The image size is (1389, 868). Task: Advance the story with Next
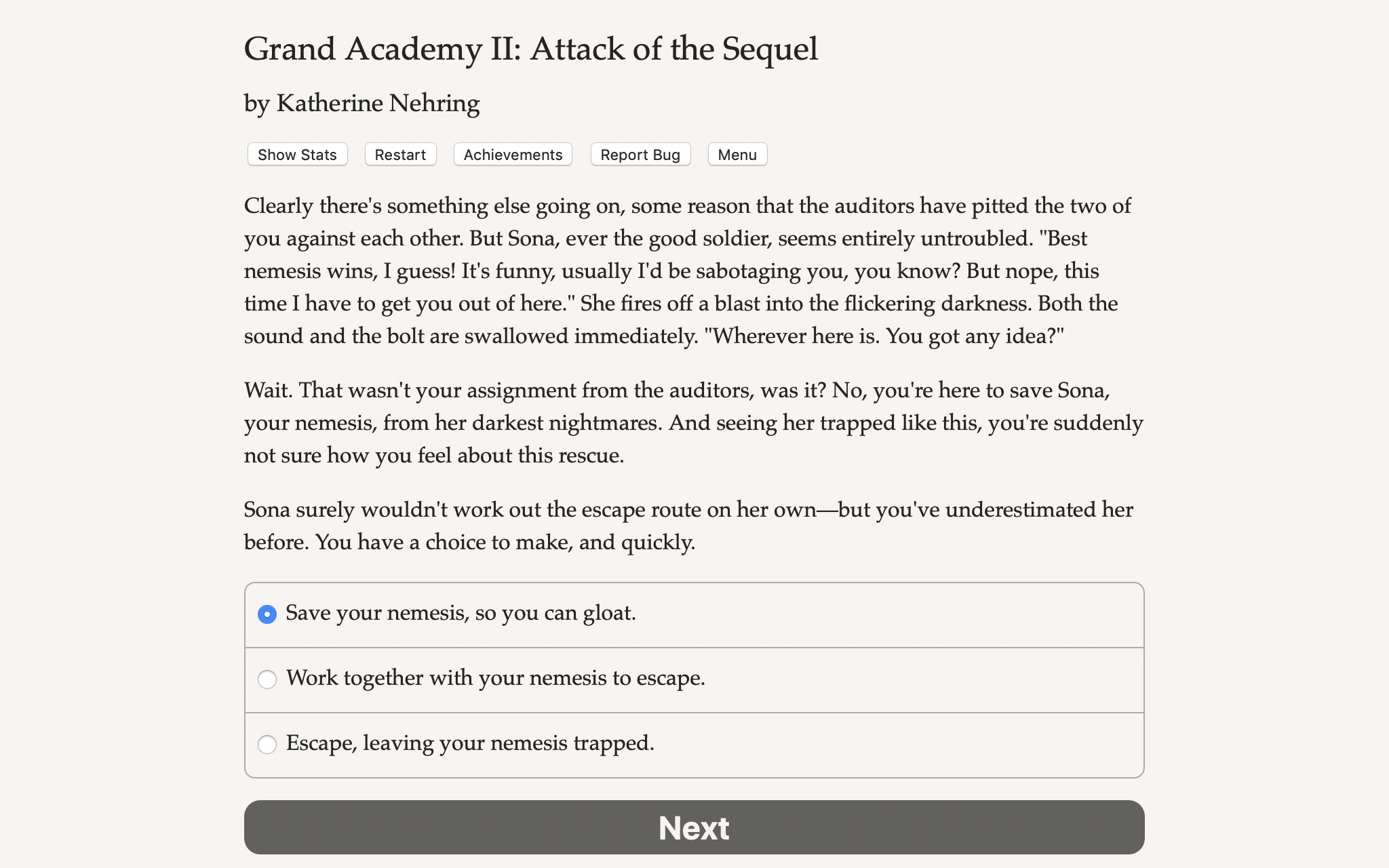(693, 827)
